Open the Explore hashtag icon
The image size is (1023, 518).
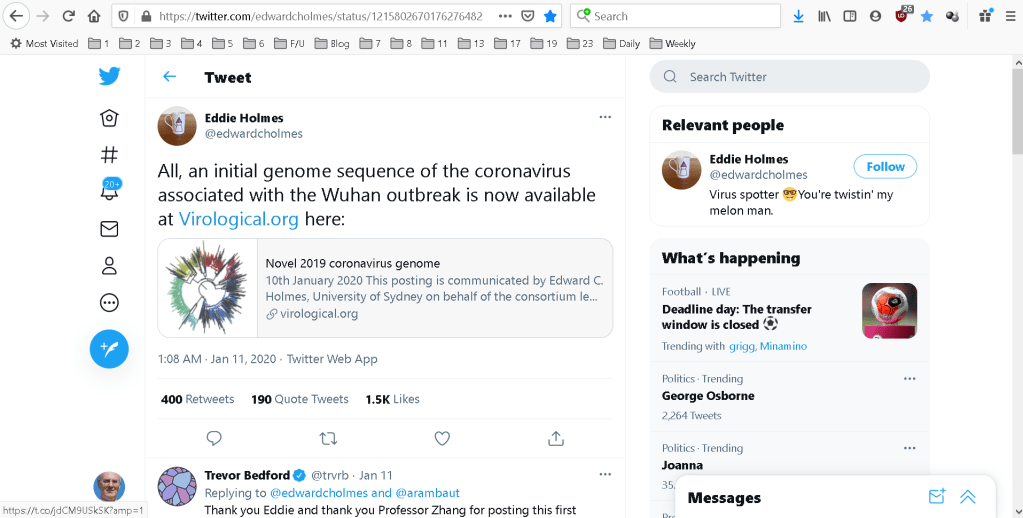pos(109,155)
